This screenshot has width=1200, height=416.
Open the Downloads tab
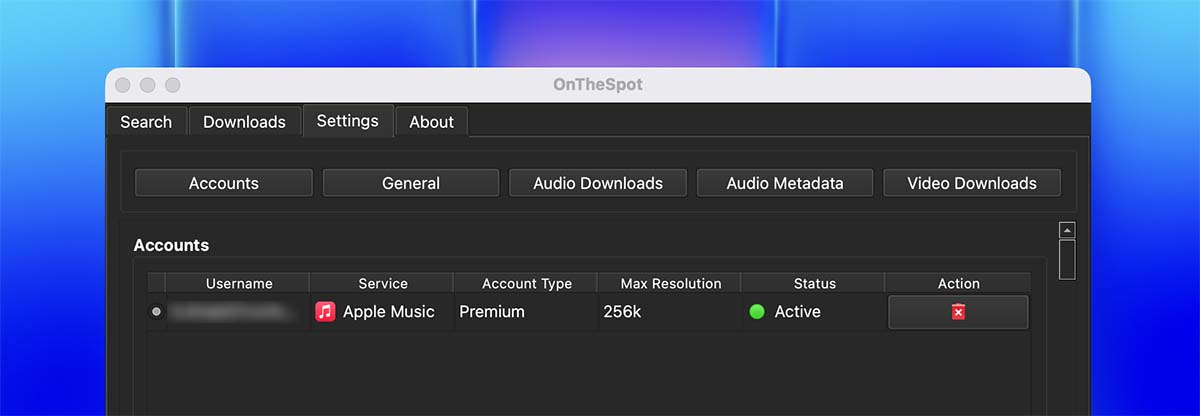click(244, 122)
